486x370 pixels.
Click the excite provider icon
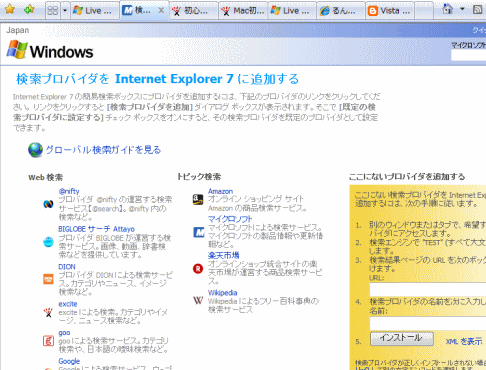point(48,312)
